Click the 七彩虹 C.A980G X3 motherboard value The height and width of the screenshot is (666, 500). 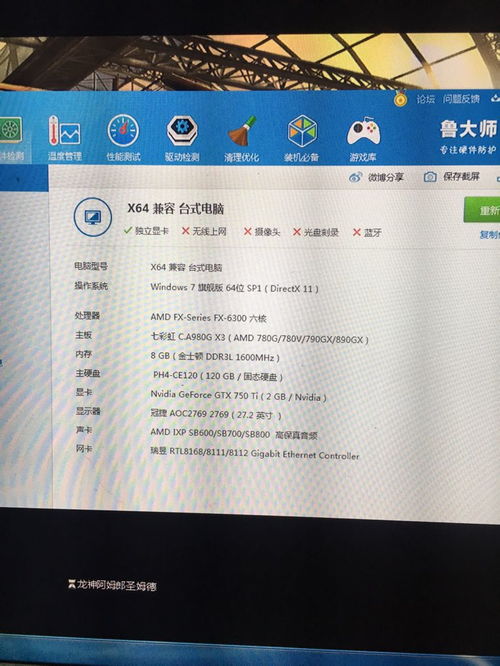tap(259, 339)
